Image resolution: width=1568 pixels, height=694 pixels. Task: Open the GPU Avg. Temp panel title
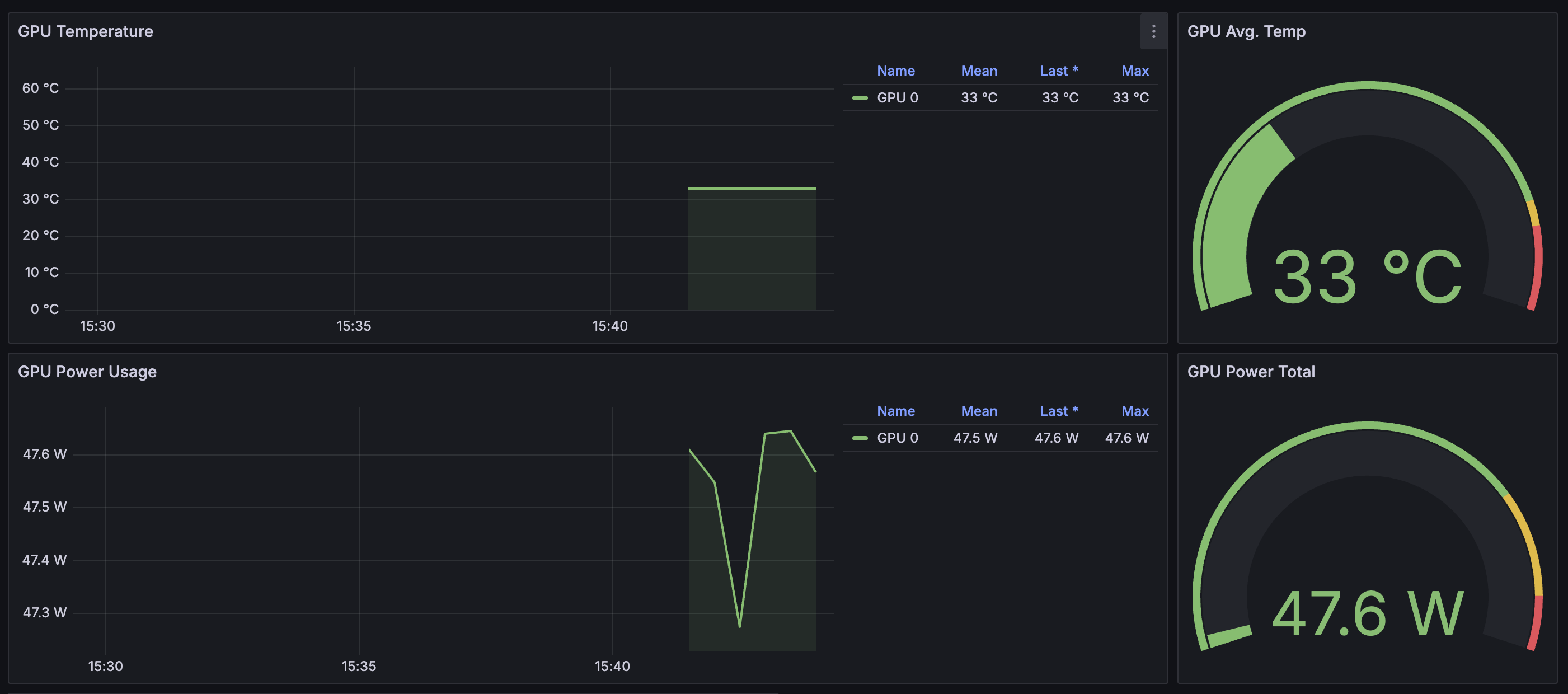coord(1246,32)
